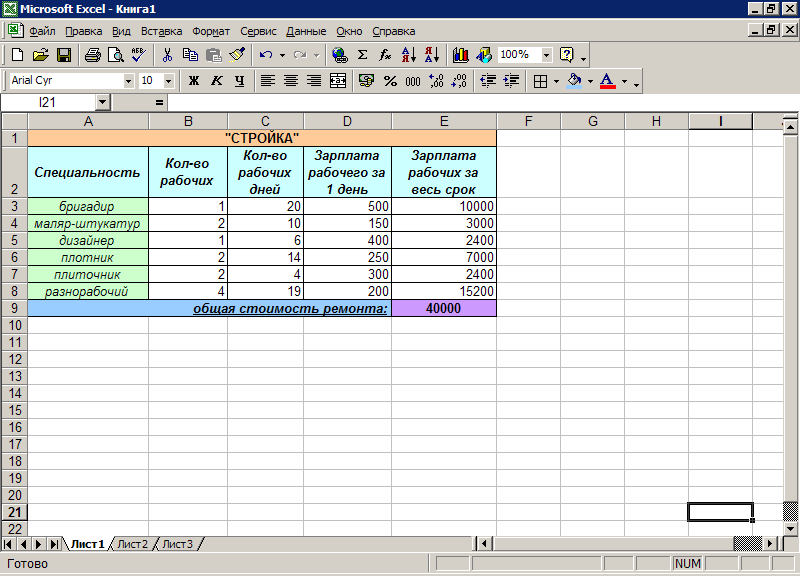Undo the last action
The image size is (800, 576).
pyautogui.click(x=266, y=55)
